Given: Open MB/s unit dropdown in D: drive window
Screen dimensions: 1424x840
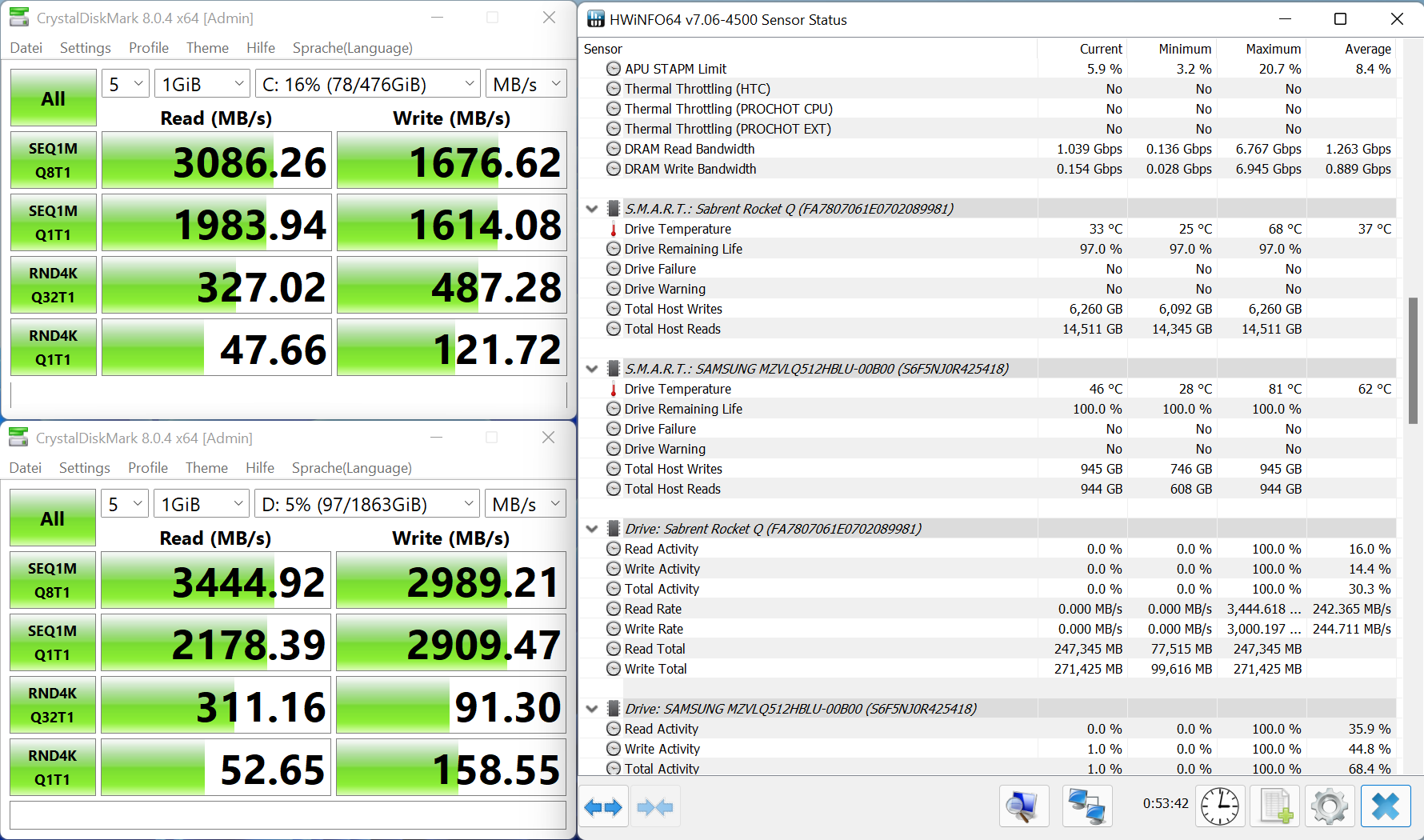Looking at the screenshot, I should click(x=526, y=504).
